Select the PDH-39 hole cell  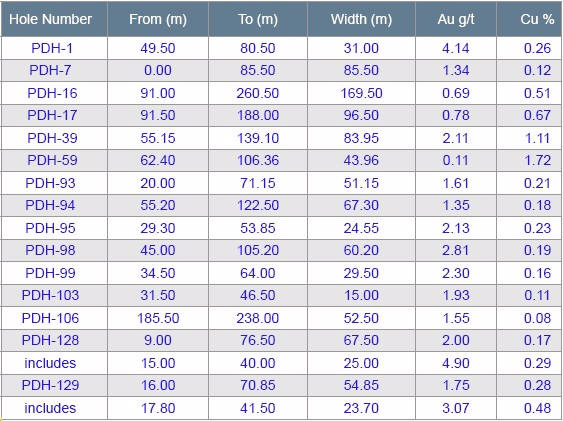(52, 138)
